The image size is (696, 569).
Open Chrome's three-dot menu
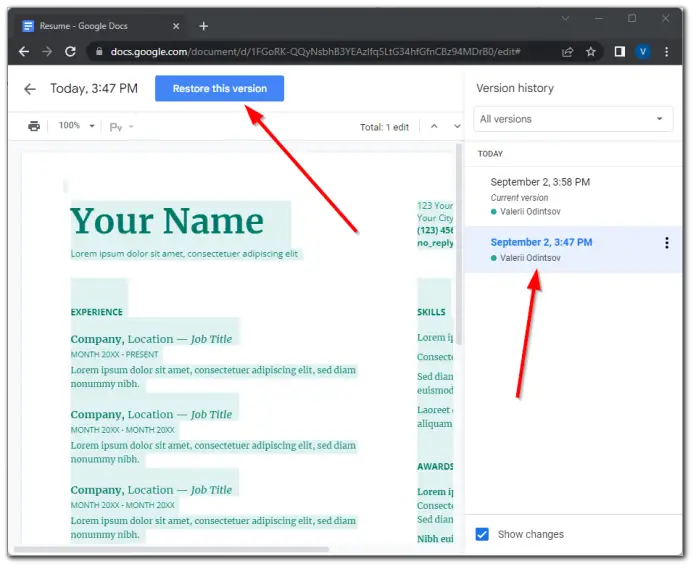[x=666, y=52]
